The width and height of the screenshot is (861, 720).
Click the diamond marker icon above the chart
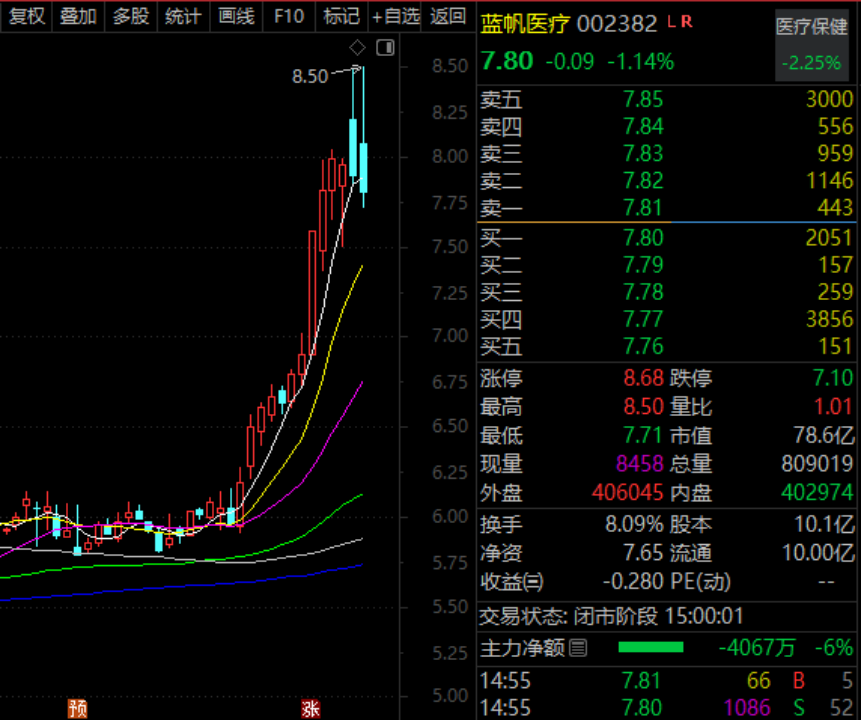click(x=356, y=47)
